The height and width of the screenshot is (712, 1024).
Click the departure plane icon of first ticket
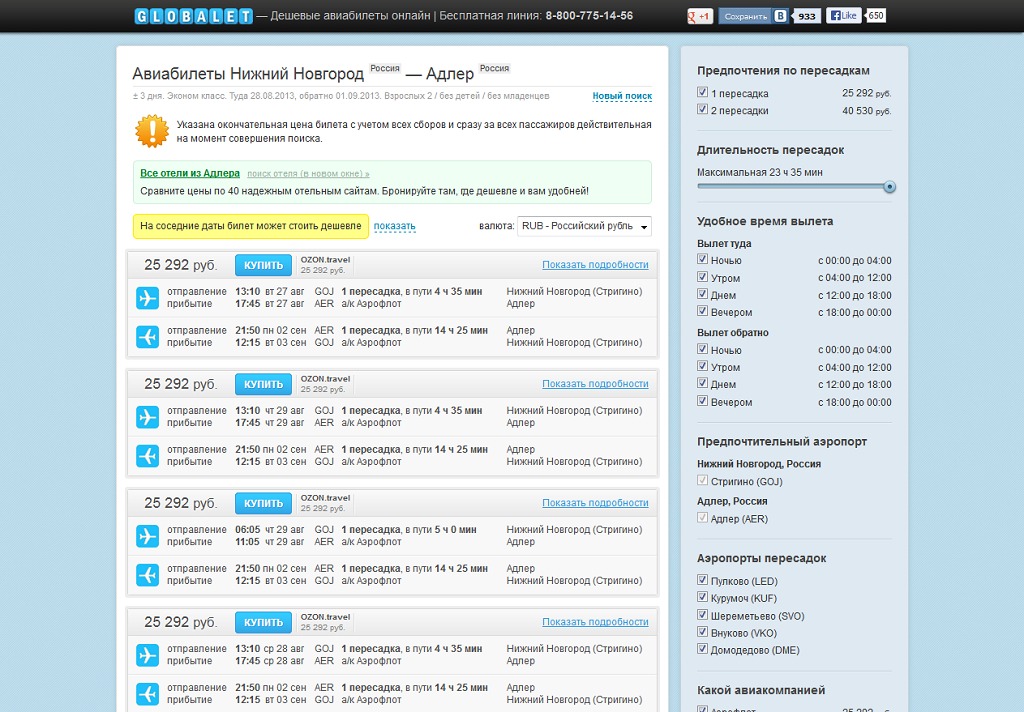click(x=148, y=298)
